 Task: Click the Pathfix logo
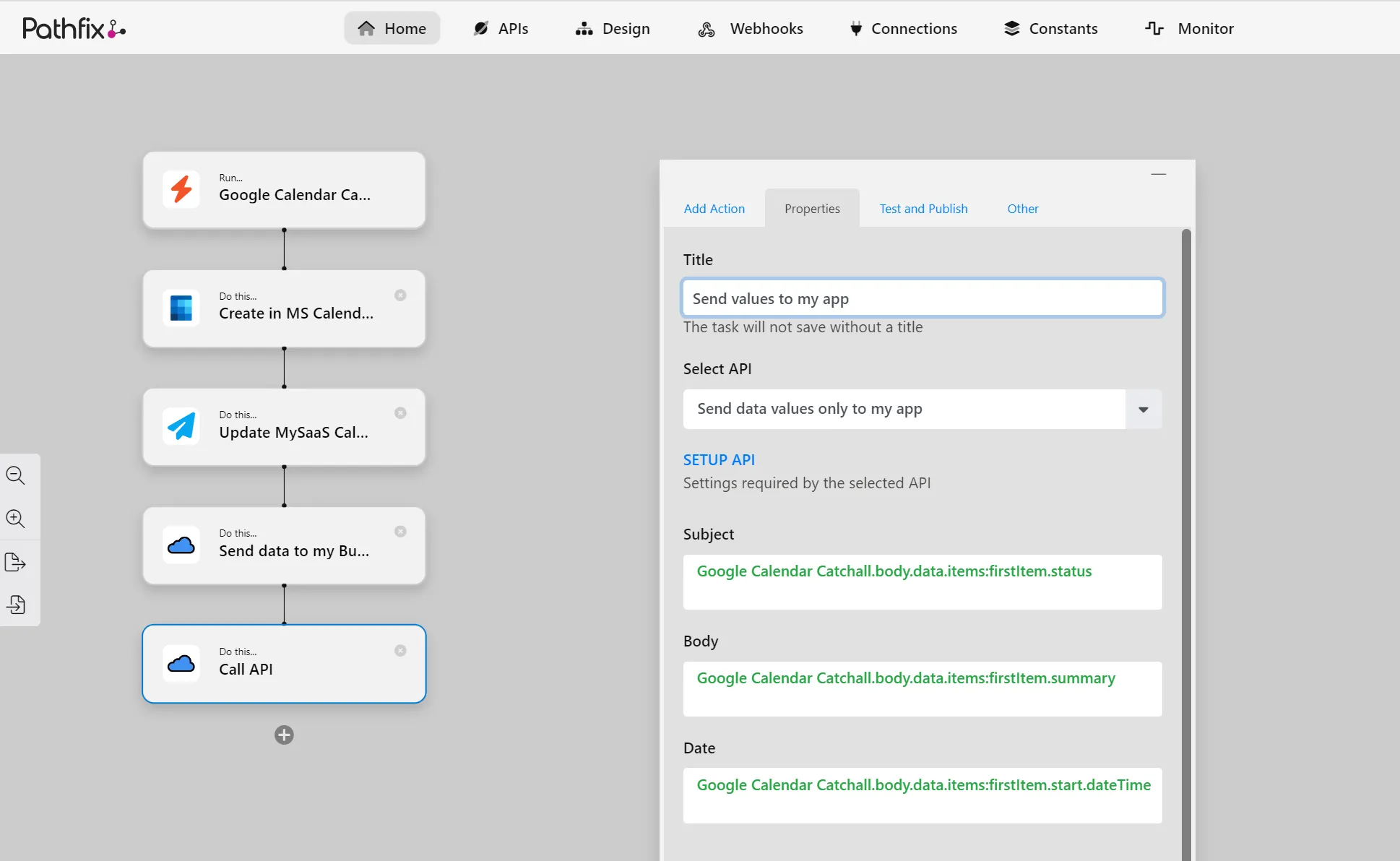pyautogui.click(x=74, y=28)
